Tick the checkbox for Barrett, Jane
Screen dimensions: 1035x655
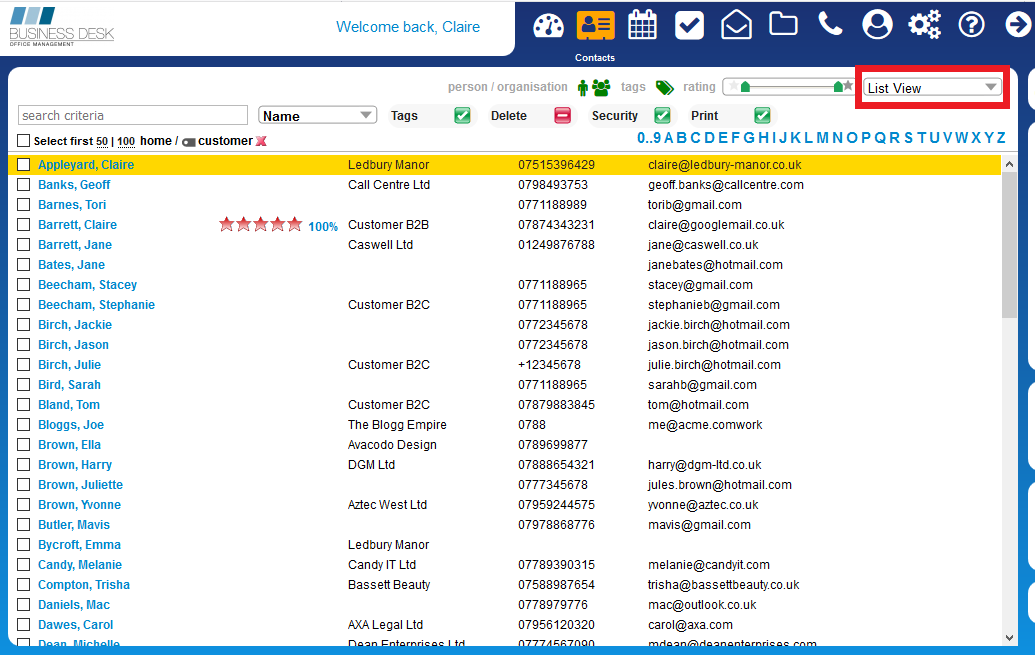[24, 244]
